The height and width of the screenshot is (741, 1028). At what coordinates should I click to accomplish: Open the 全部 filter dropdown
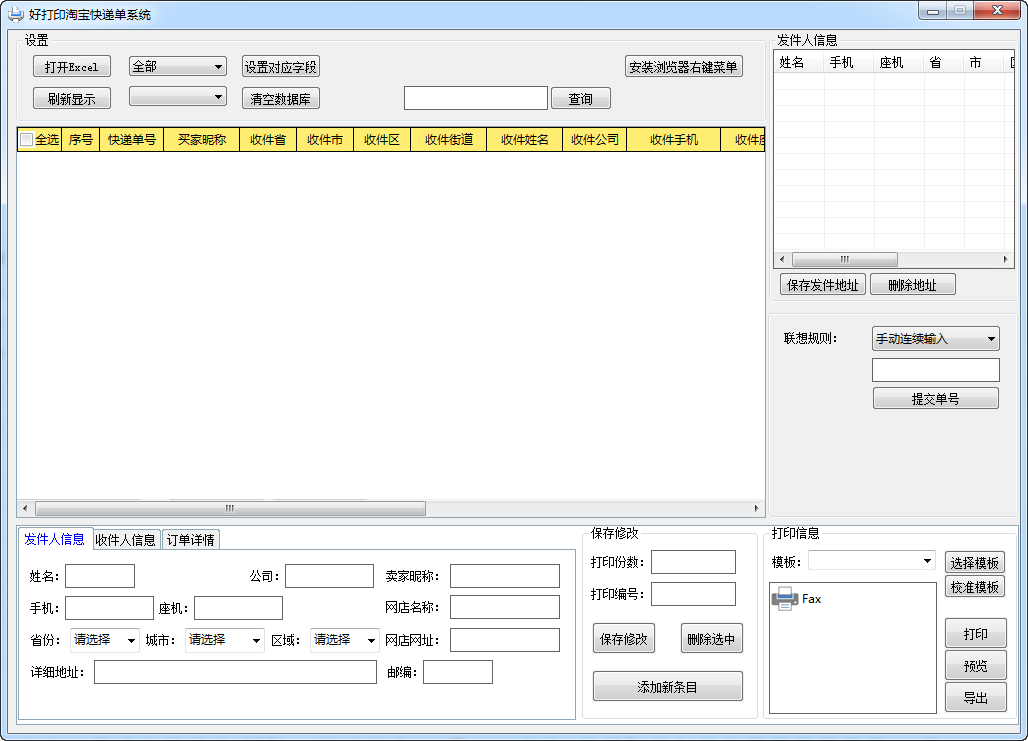point(178,67)
